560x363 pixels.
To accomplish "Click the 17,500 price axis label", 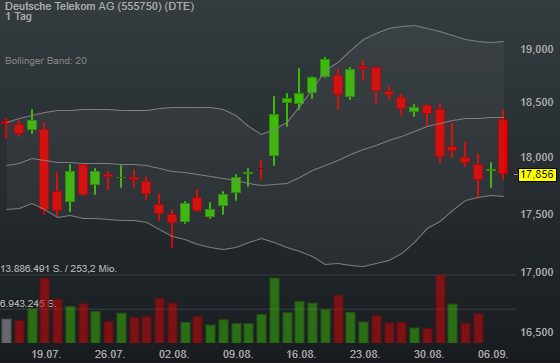I will coord(537,214).
